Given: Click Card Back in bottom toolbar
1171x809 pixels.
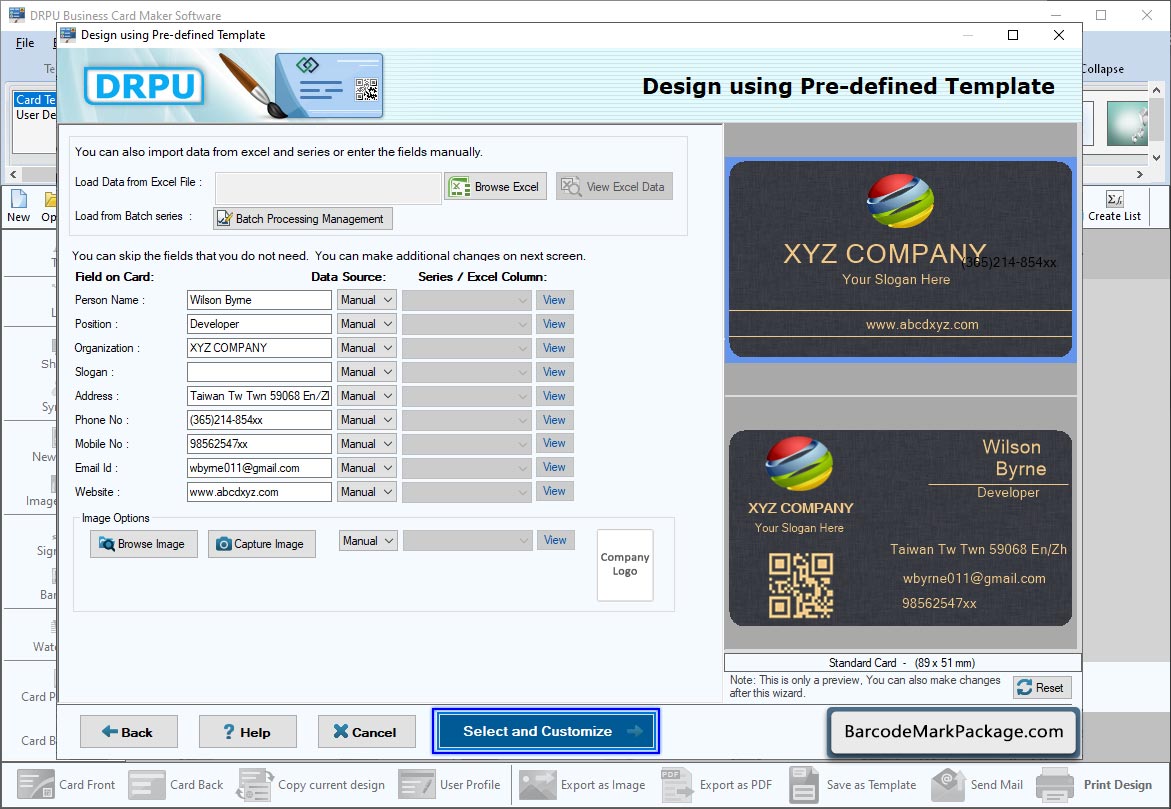Looking at the screenshot, I should pos(176,784).
